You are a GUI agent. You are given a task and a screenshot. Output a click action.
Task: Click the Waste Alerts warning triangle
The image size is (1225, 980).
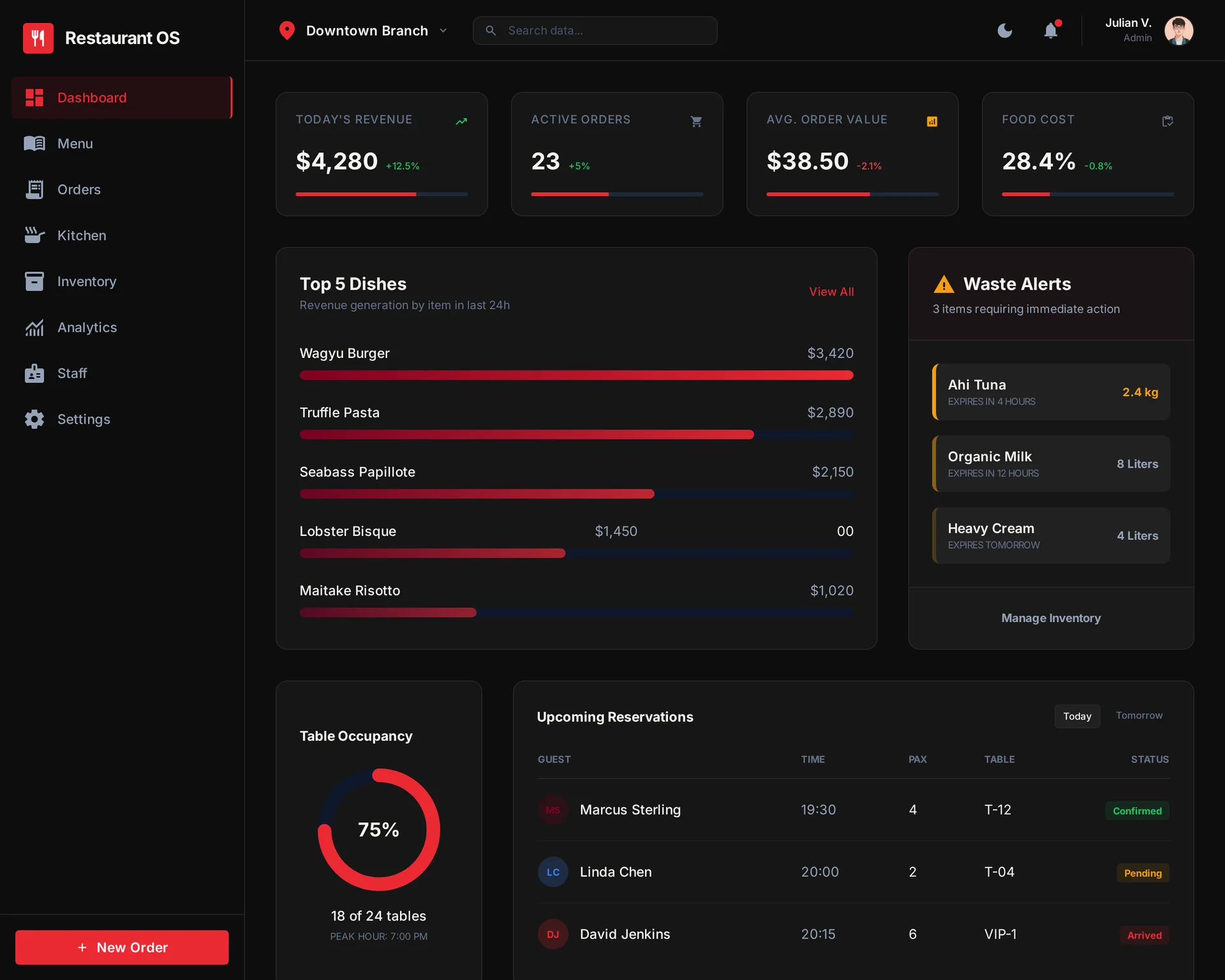(x=944, y=285)
